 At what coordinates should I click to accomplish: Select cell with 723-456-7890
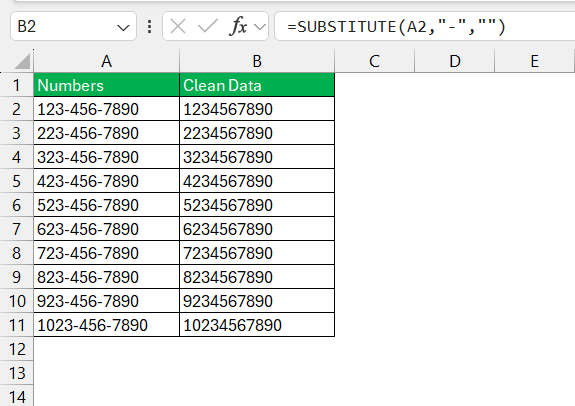point(106,253)
